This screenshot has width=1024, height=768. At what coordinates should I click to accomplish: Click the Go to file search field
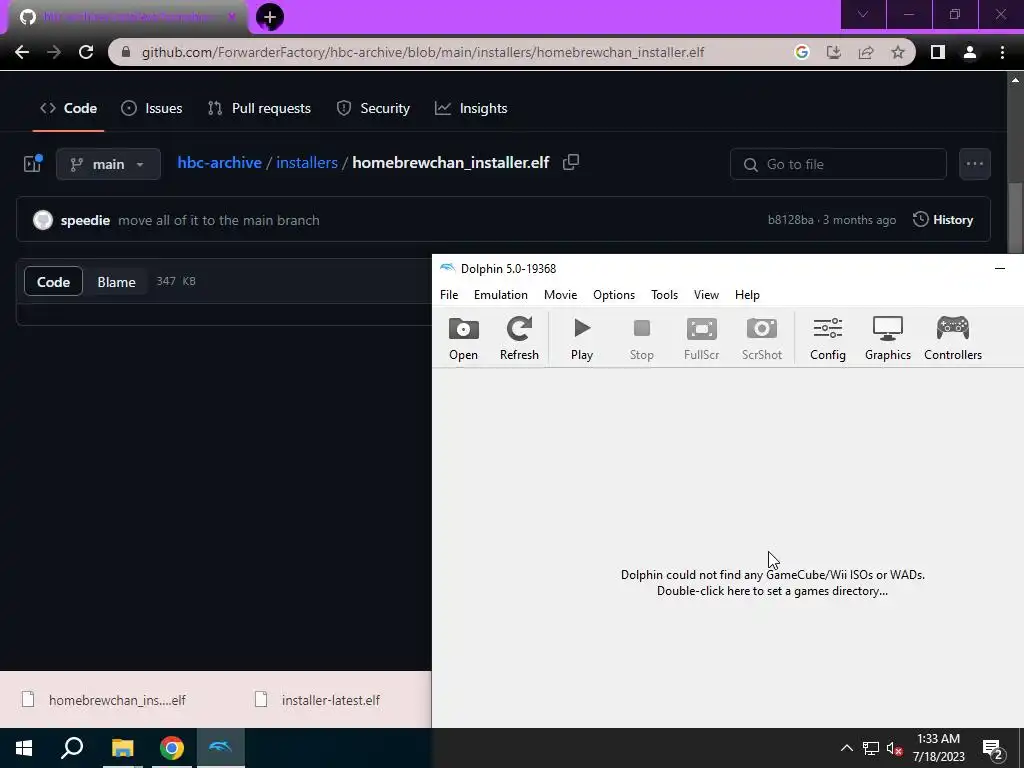pos(839,164)
